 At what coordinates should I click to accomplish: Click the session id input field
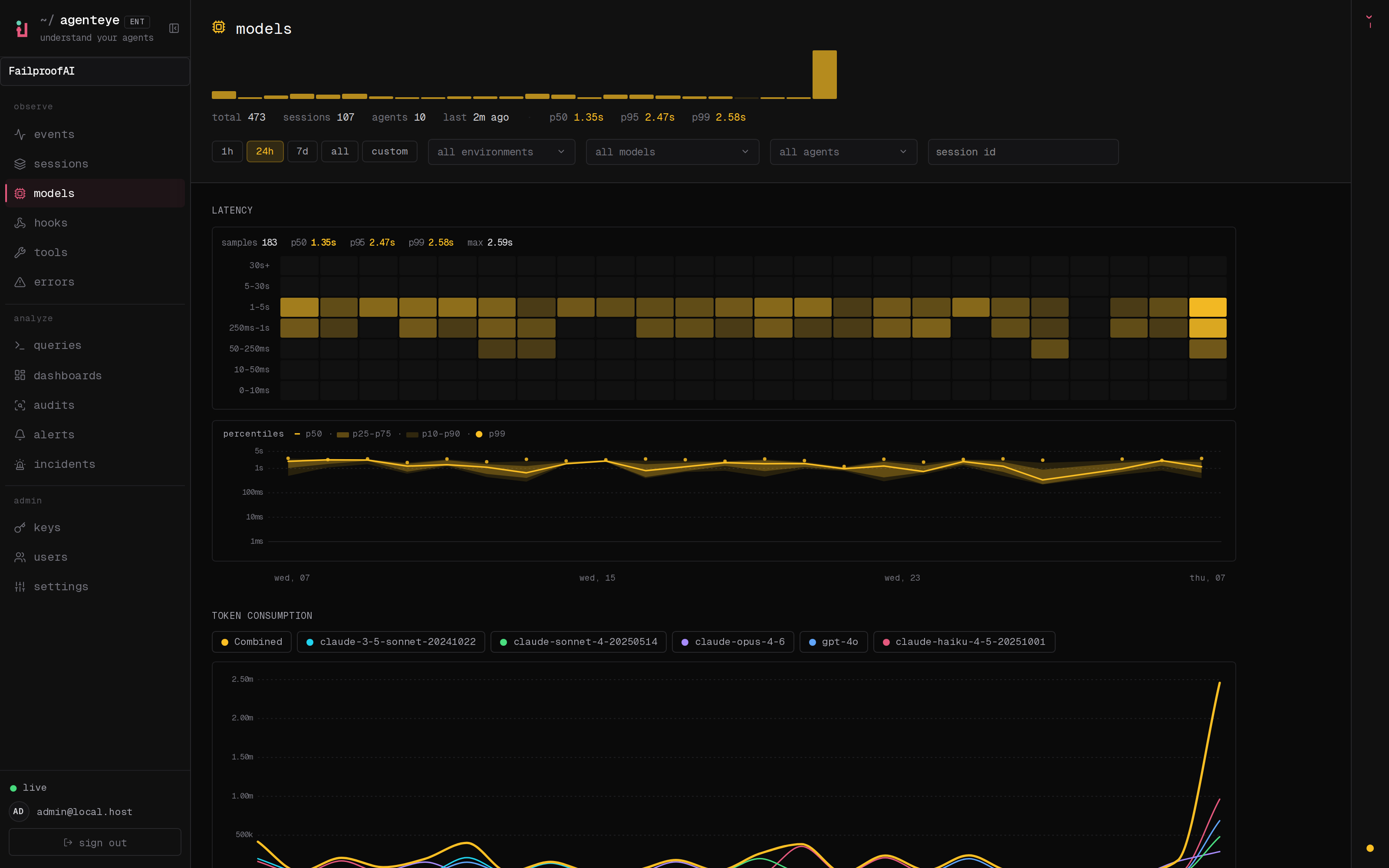[x=1023, y=152]
